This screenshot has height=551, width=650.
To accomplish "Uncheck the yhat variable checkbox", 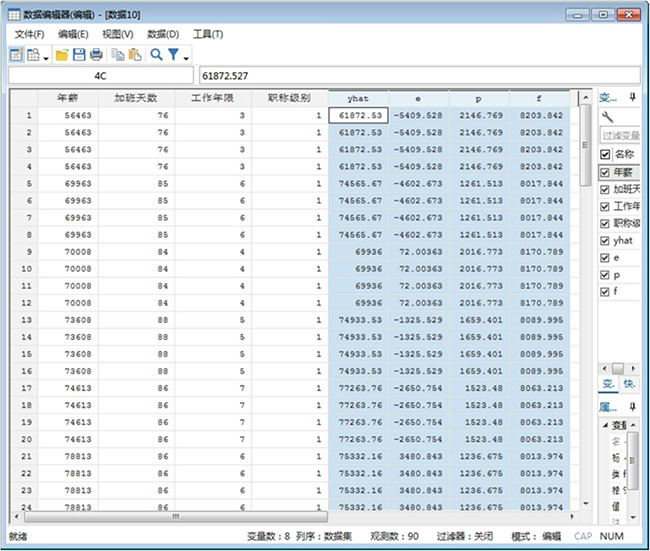I will tap(605, 240).
